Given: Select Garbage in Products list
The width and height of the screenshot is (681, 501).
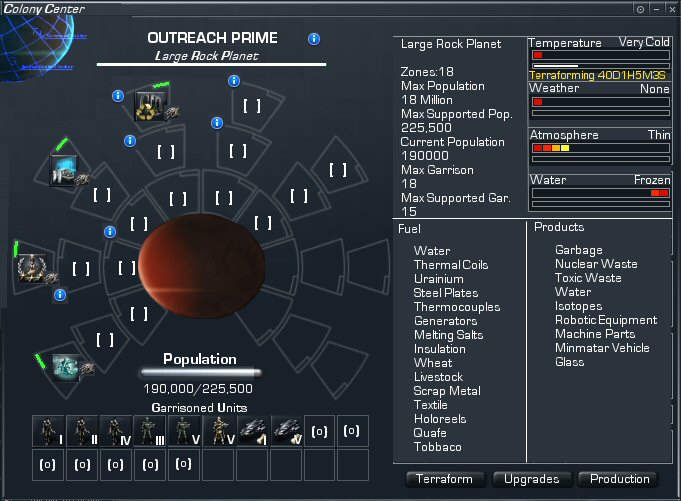Looking at the screenshot, I should pyautogui.click(x=579, y=250).
